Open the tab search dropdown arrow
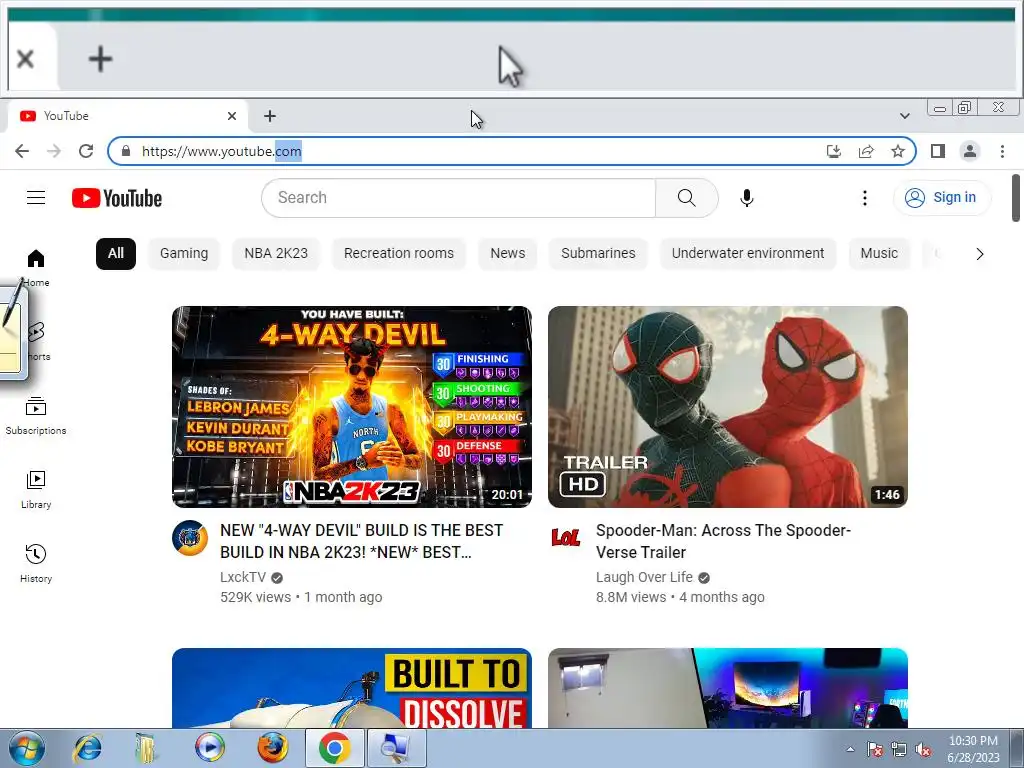 coord(904,116)
